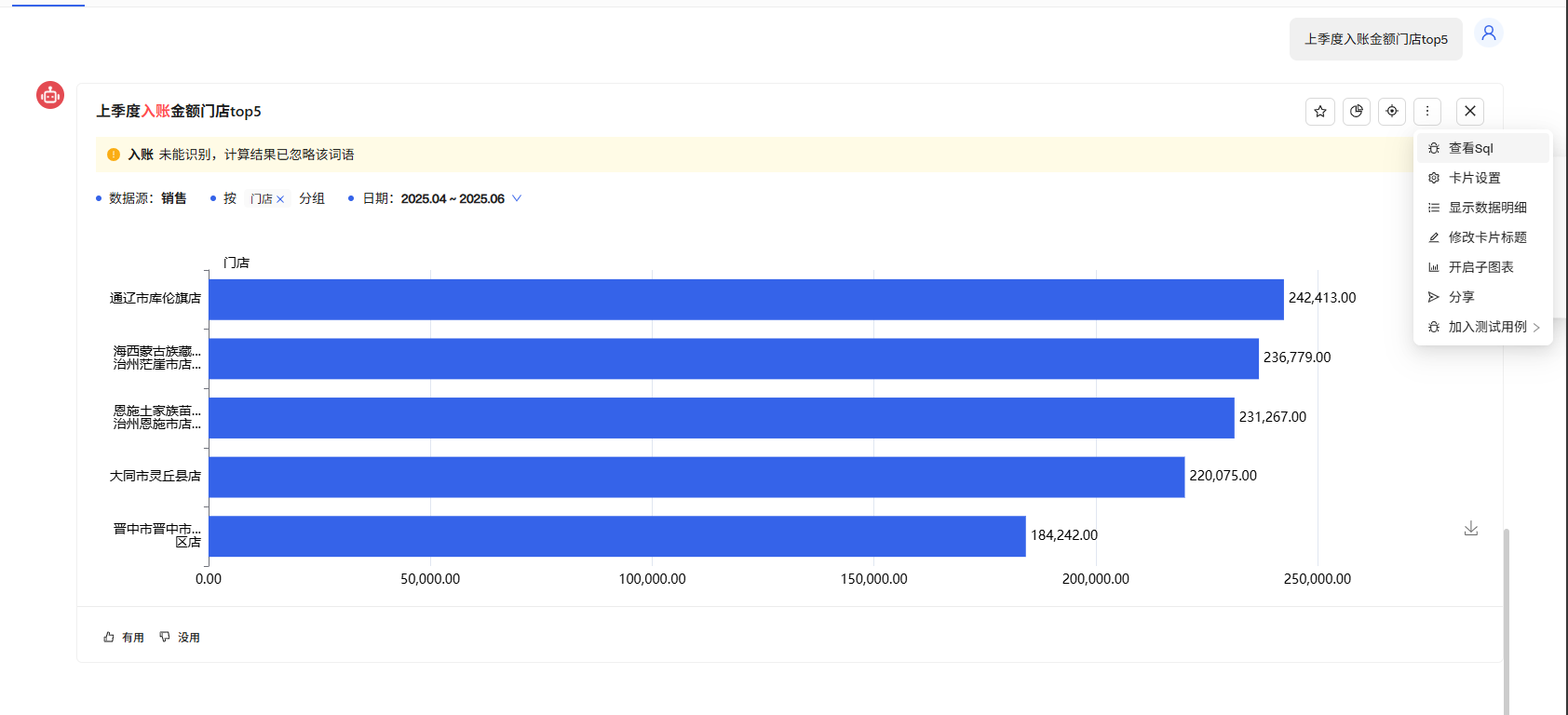Click the download chart icon

pyautogui.click(x=1471, y=529)
